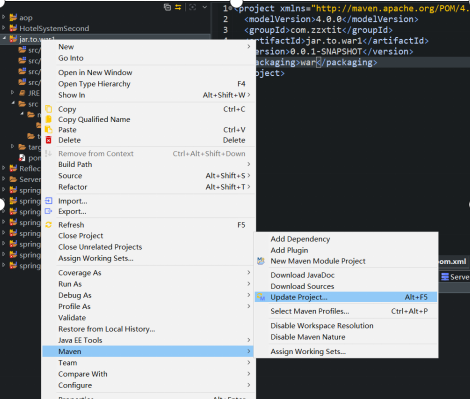This screenshot has height=399, width=470.
Task: Choose Go Into from context menu
Action: (71, 58)
